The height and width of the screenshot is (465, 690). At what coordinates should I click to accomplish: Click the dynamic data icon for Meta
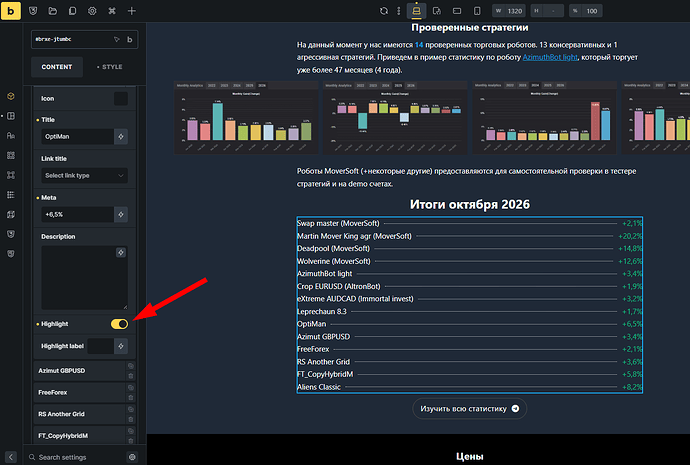point(121,215)
